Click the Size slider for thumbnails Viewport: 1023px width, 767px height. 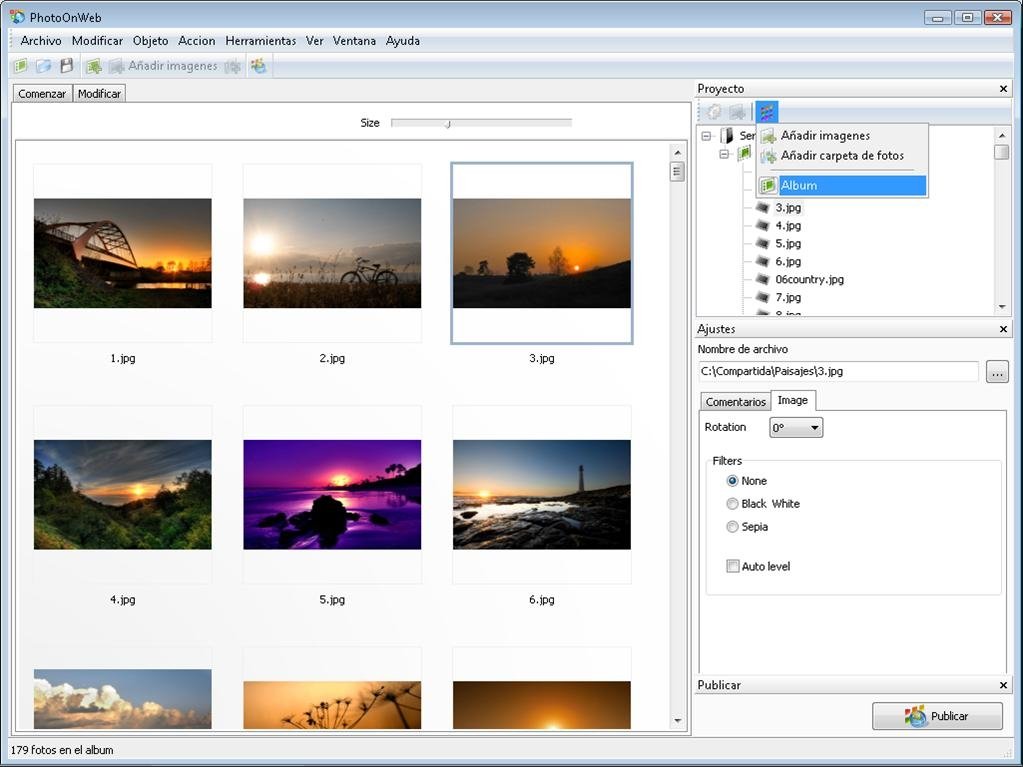pyautogui.click(x=481, y=123)
